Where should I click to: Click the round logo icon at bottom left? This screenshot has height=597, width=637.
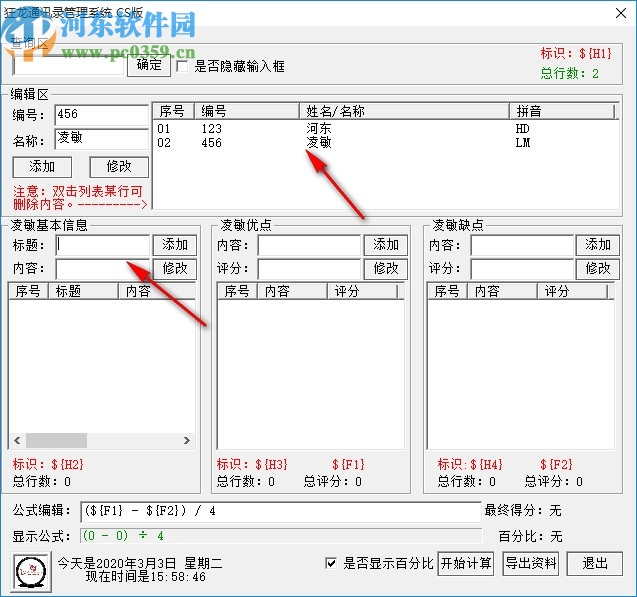pos(32,571)
